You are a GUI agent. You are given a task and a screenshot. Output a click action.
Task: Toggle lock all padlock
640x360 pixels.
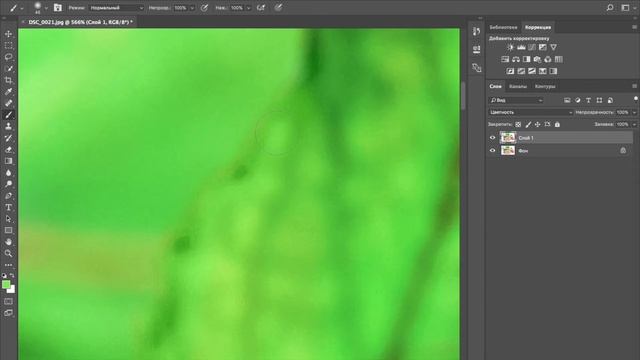(x=557, y=124)
